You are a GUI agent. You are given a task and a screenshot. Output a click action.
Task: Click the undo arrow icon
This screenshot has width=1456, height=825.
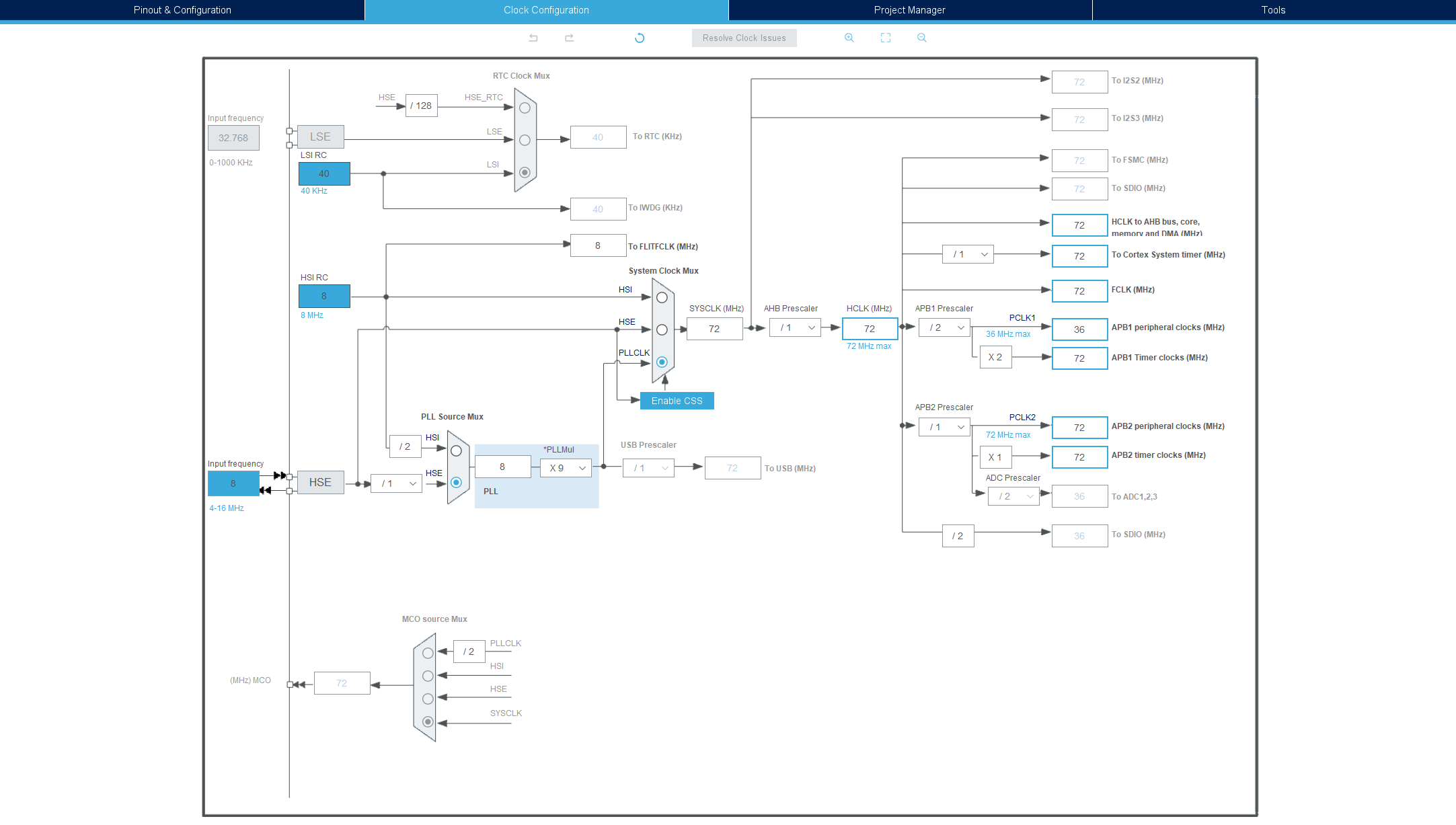(533, 38)
